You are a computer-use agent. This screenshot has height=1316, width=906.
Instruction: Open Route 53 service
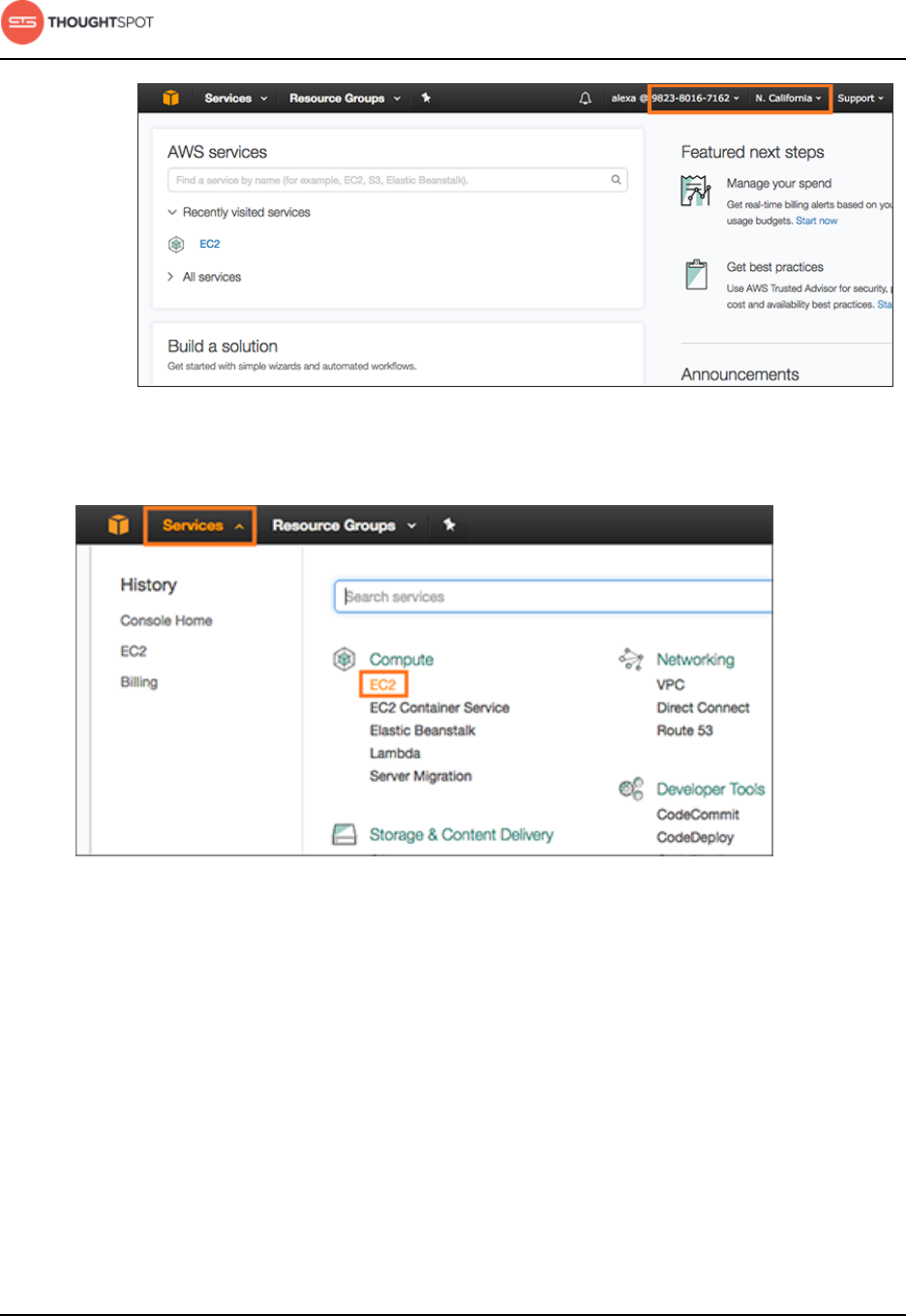(685, 731)
